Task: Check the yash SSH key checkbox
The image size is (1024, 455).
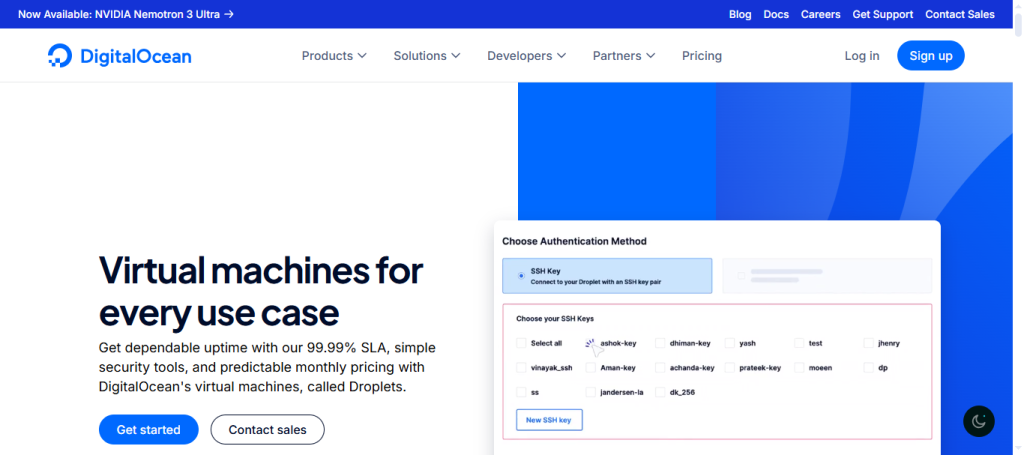Action: [730, 343]
